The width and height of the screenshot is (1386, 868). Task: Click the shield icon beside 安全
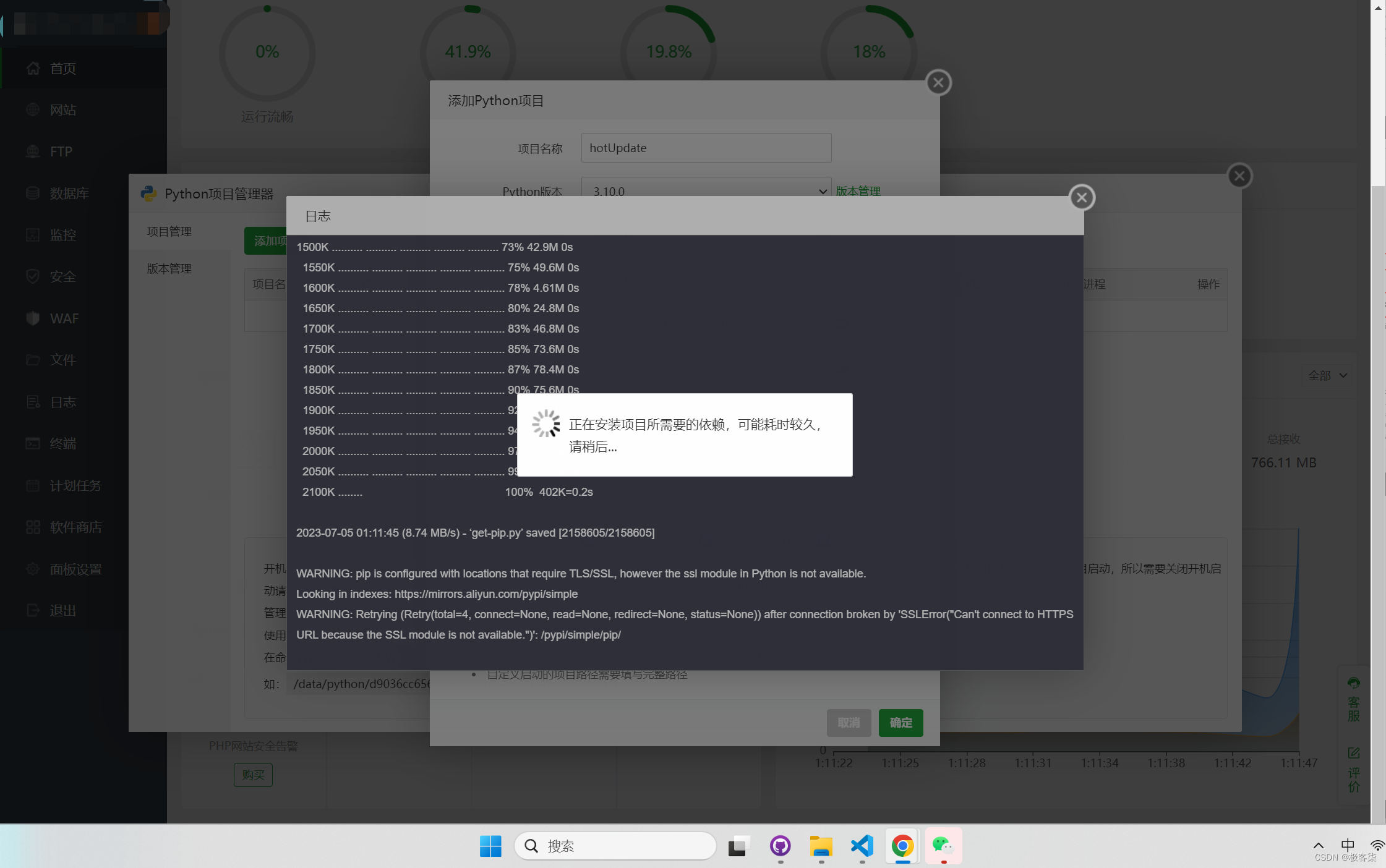pos(33,276)
